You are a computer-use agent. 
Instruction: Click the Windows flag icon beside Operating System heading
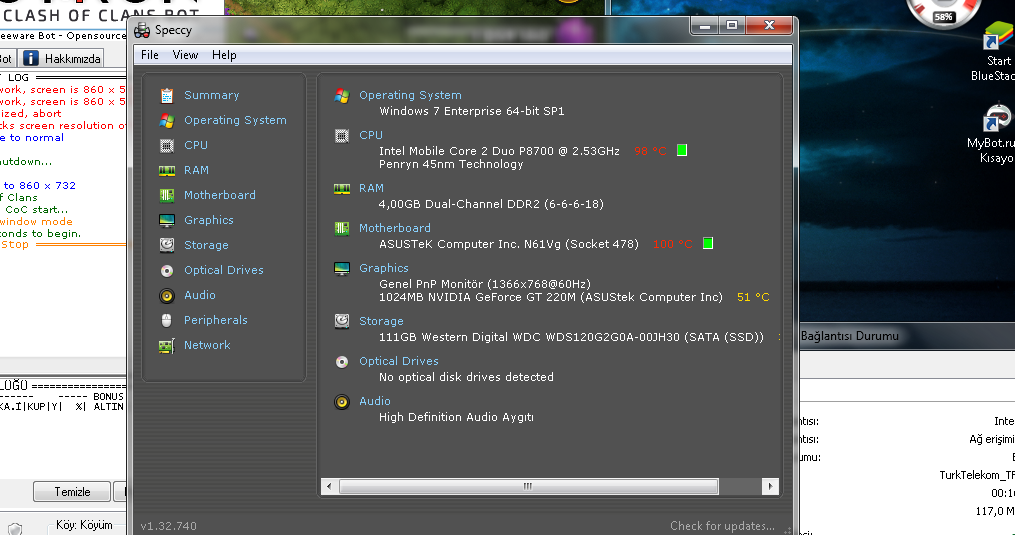point(342,96)
